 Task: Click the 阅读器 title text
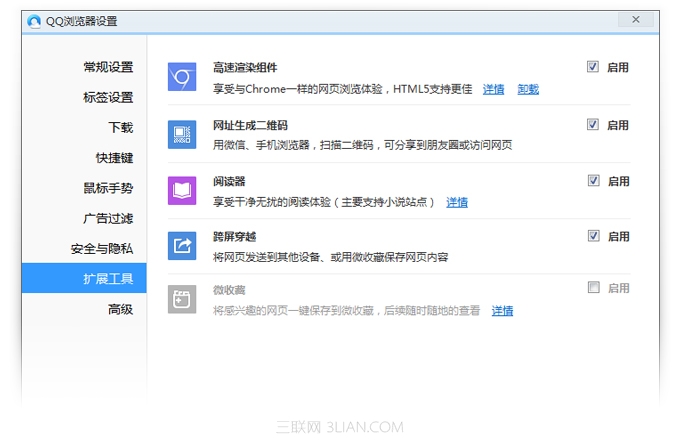pos(229,181)
